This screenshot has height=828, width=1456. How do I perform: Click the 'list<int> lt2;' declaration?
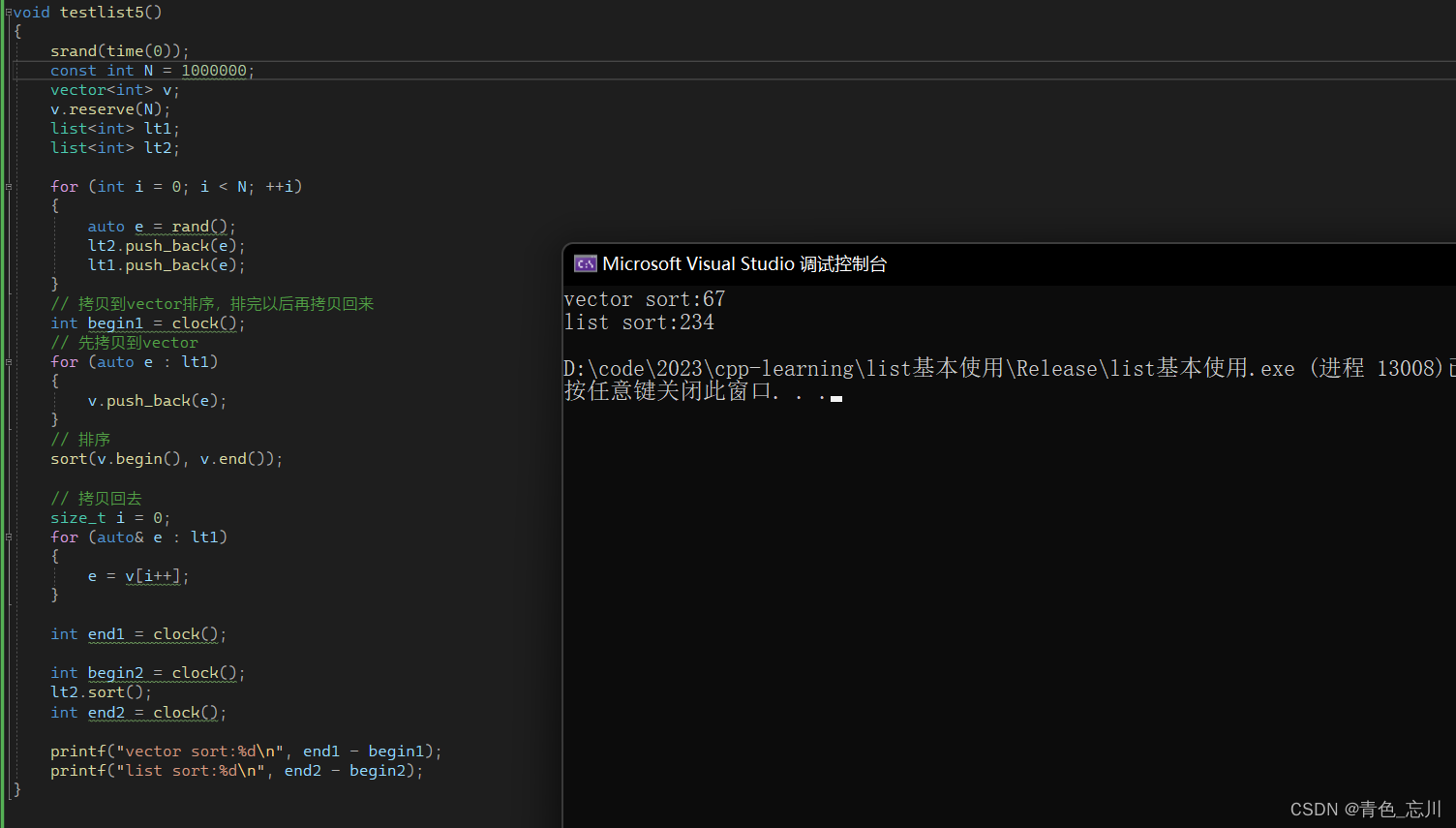(115, 148)
